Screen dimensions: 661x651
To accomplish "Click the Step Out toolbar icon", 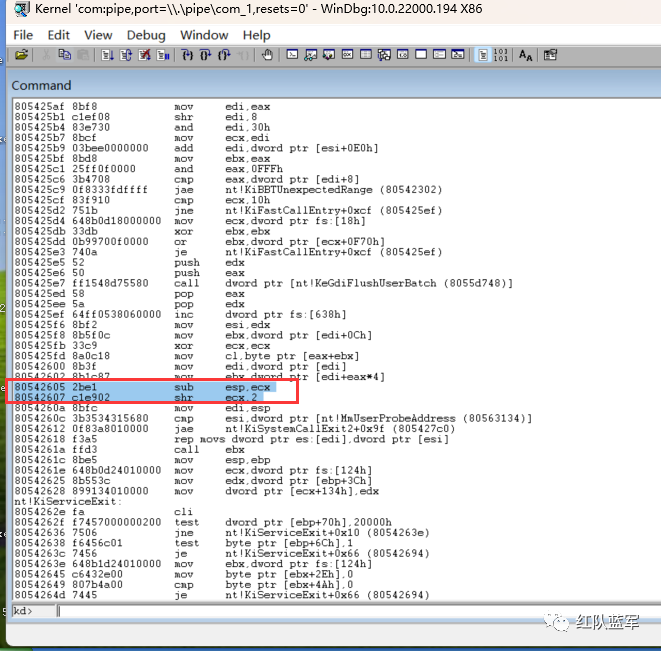I will [224, 55].
